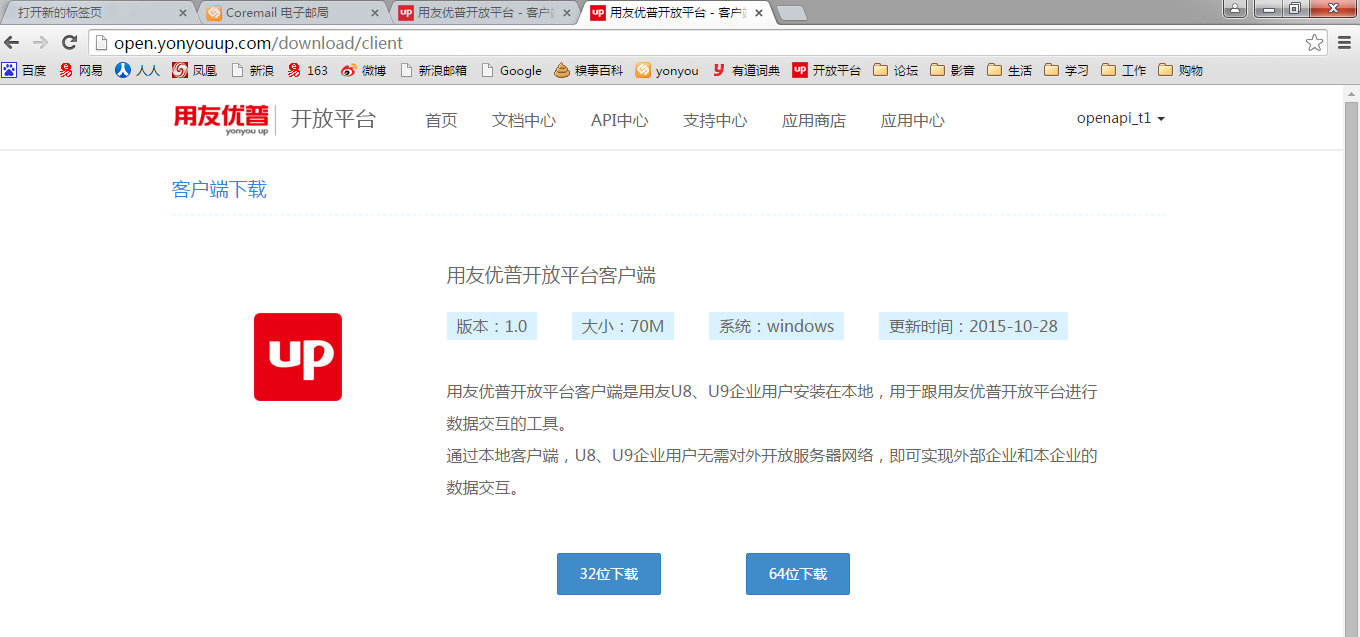This screenshot has height=637, width=1360.
Task: Open 支持中心 in navigation
Action: 715,120
